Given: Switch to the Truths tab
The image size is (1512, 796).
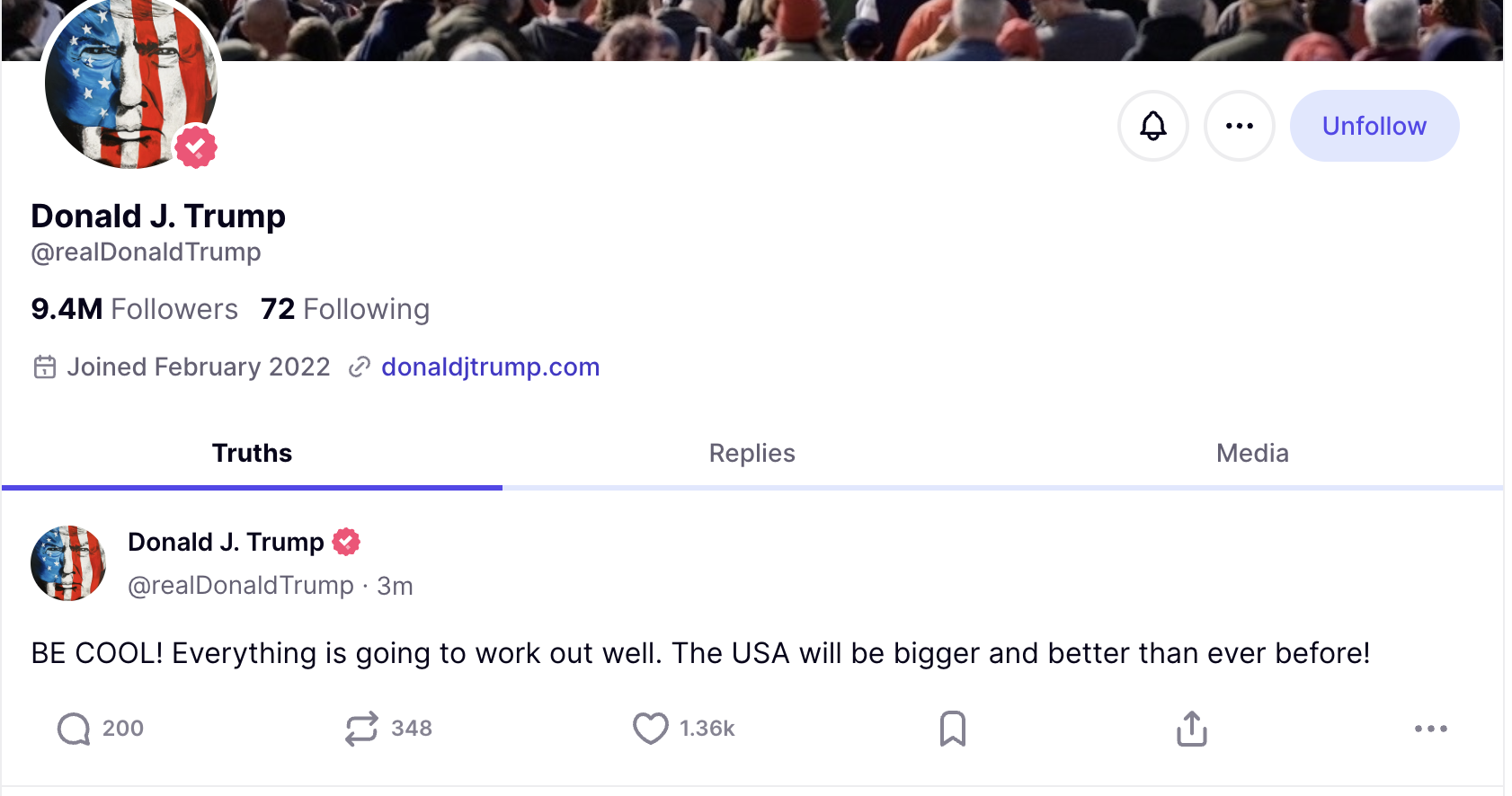Looking at the screenshot, I should (x=252, y=453).
